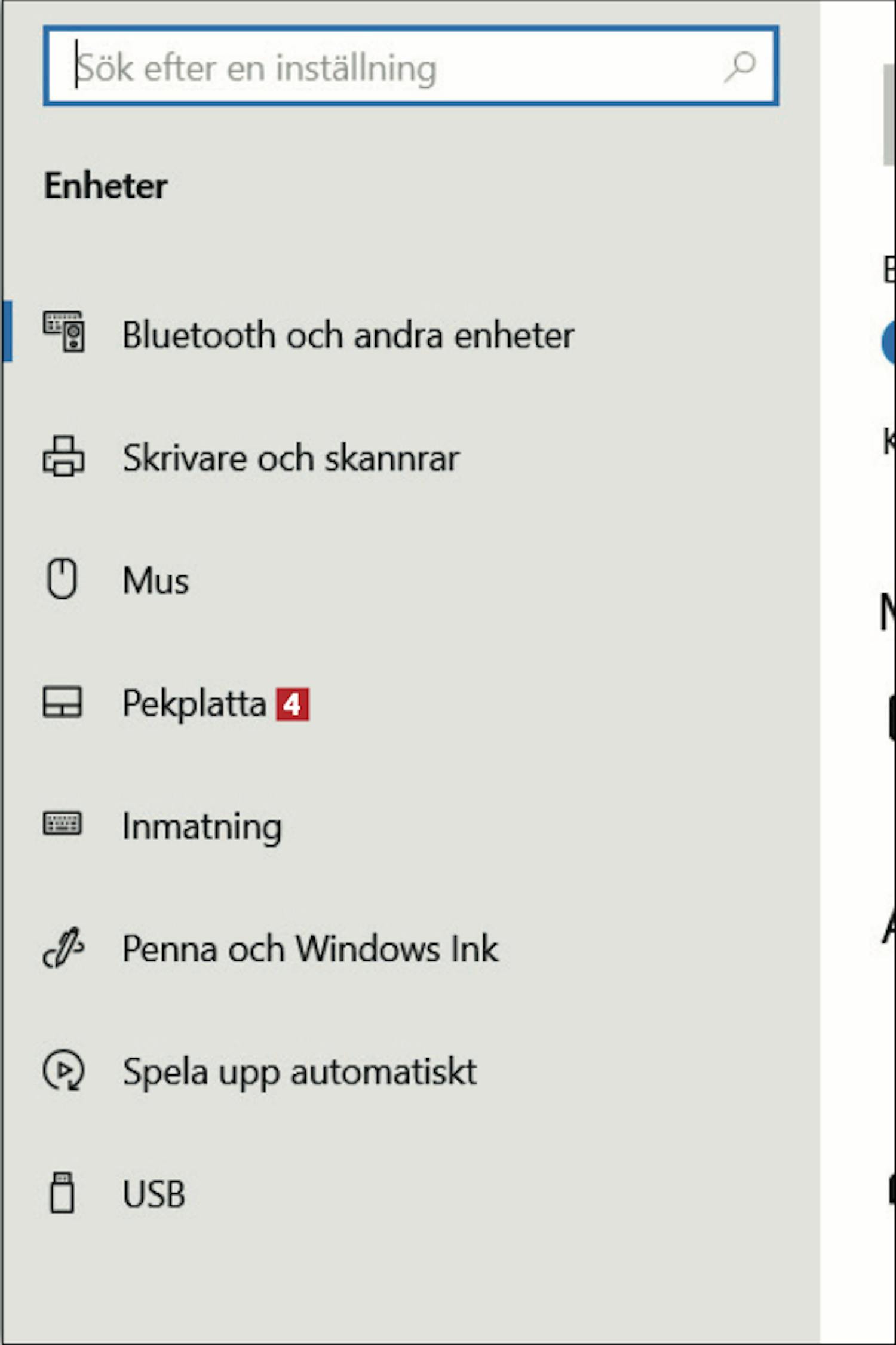Click the Bluetooth devices keyboard-speaker icon
The height and width of the screenshot is (1345, 896).
[x=63, y=332]
